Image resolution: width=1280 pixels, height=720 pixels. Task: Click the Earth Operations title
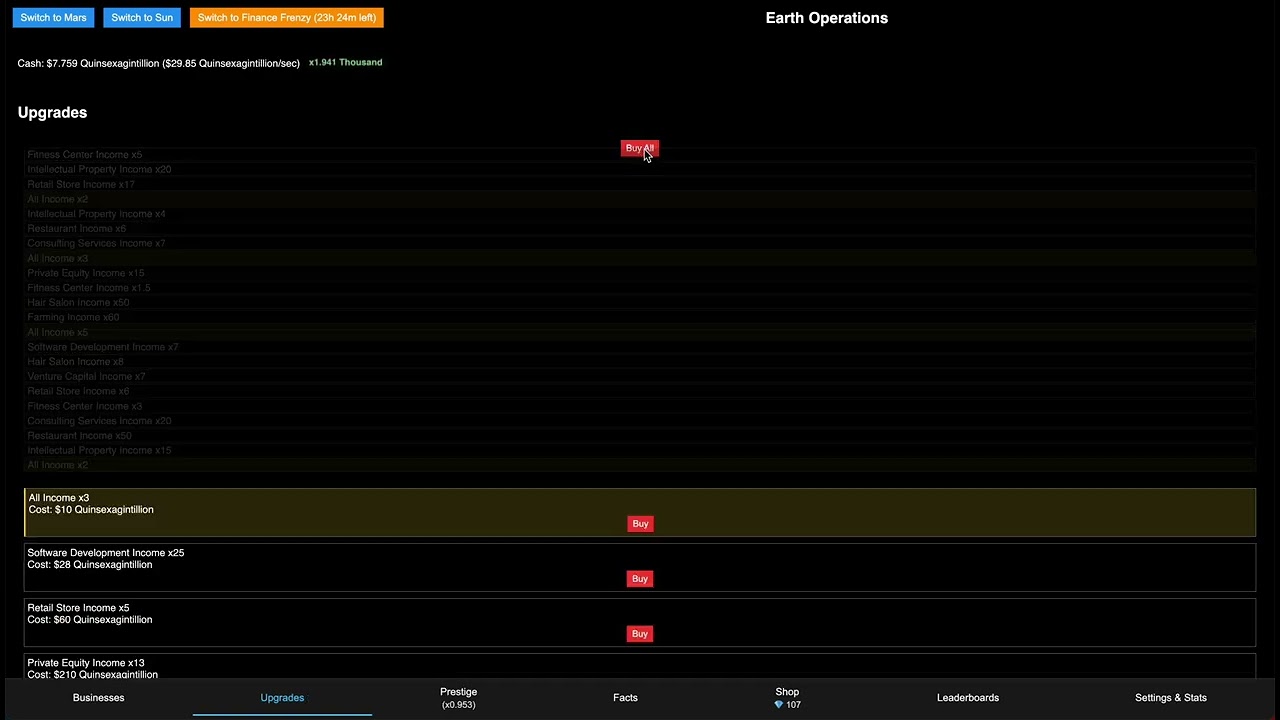click(x=826, y=18)
